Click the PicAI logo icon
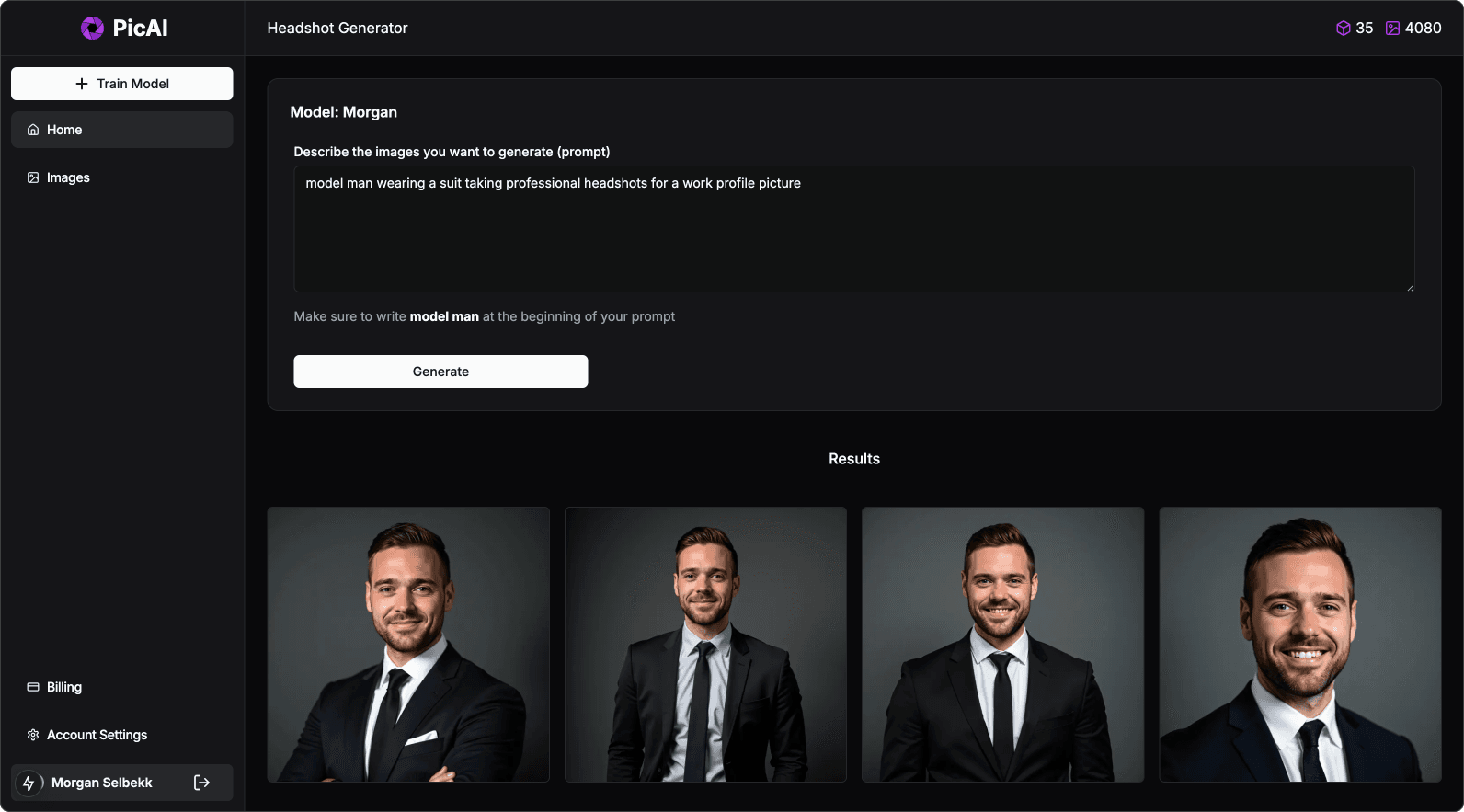The image size is (1464, 812). point(92,29)
